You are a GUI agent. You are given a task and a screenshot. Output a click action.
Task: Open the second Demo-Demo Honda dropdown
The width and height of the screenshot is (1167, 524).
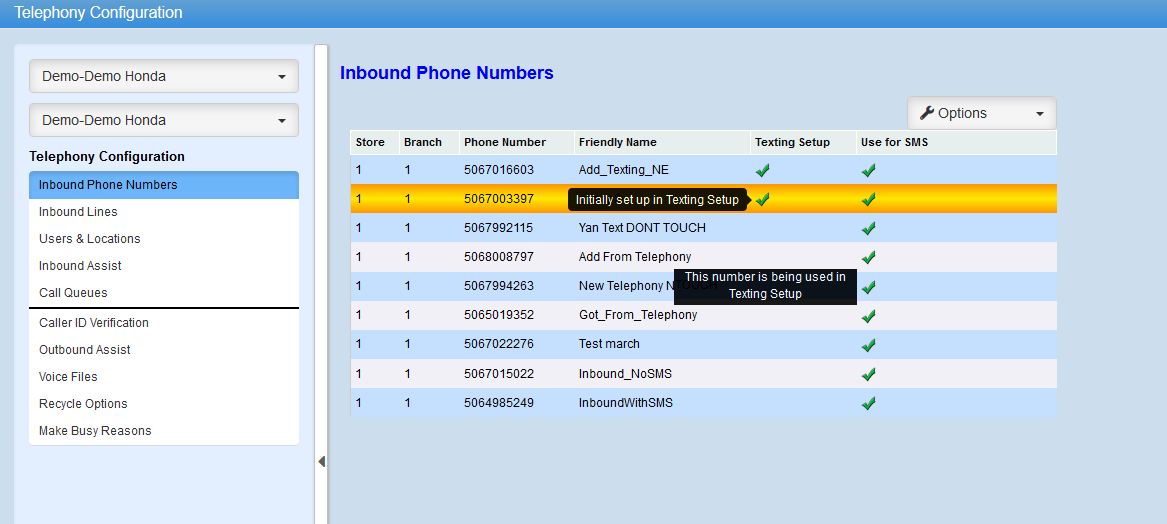pyautogui.click(x=164, y=120)
